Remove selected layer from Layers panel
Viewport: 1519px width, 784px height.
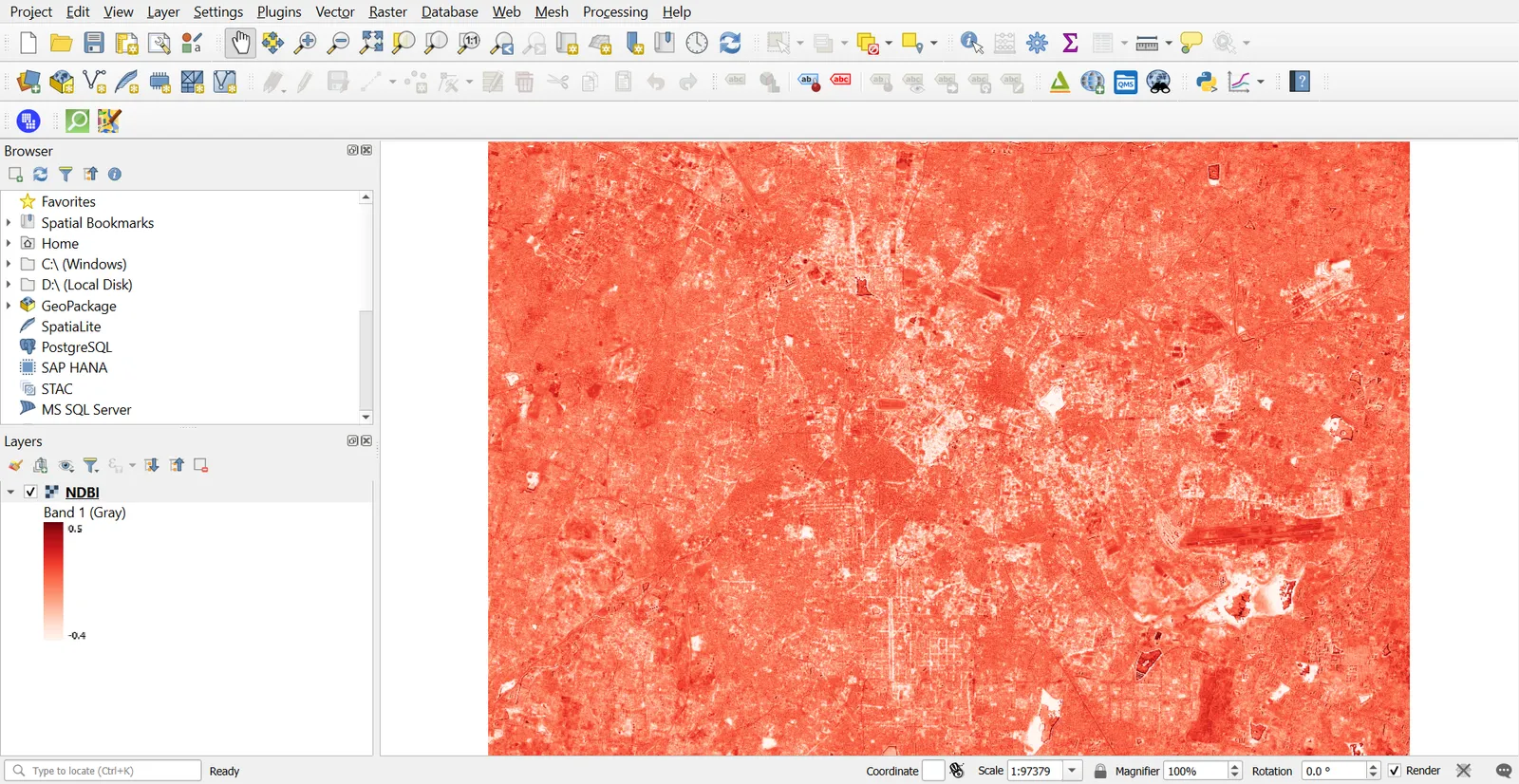201,465
